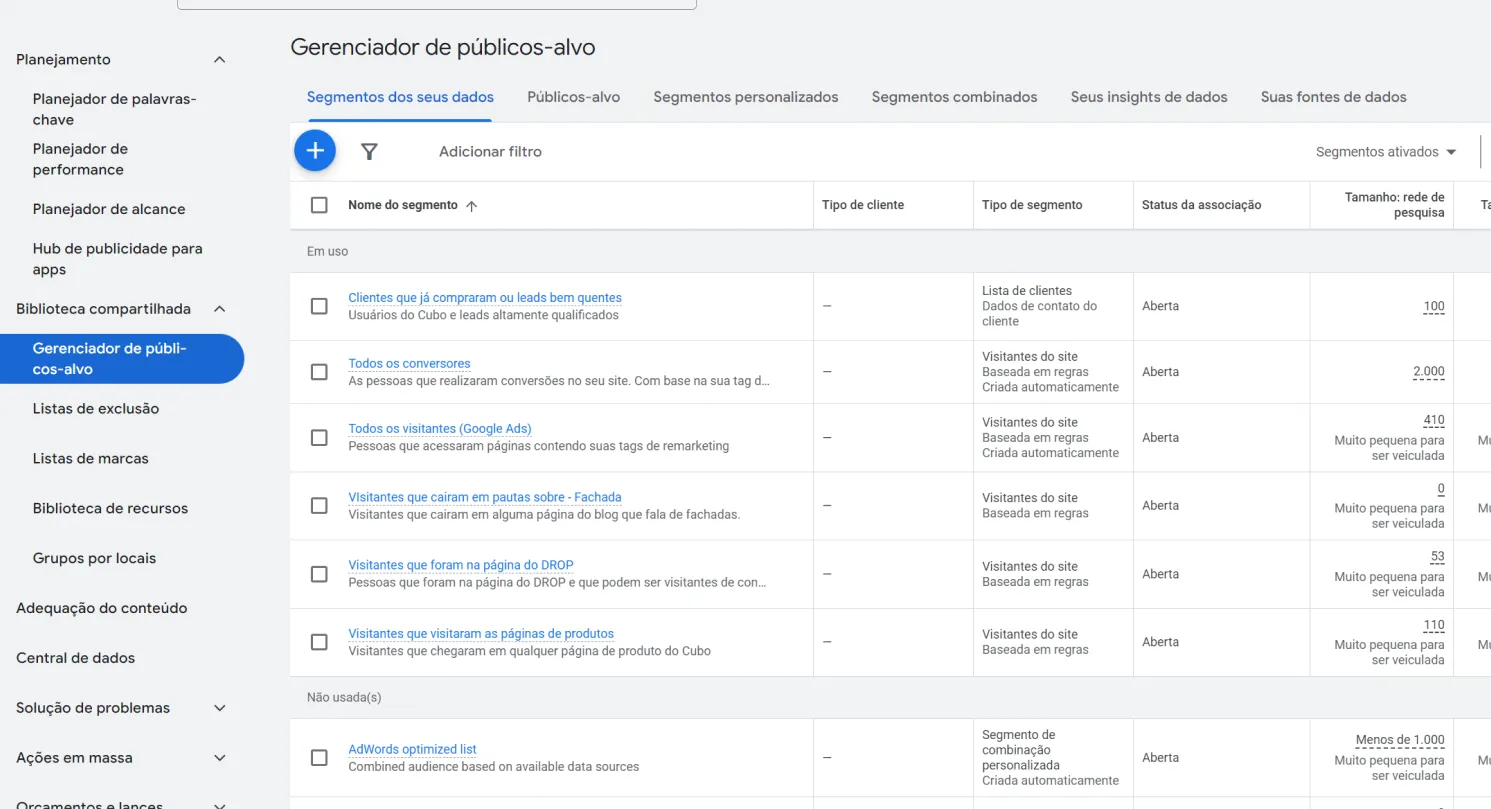The width and height of the screenshot is (1491, 809).
Task: Expand the Solução de problemas section
Action: [x=220, y=708]
